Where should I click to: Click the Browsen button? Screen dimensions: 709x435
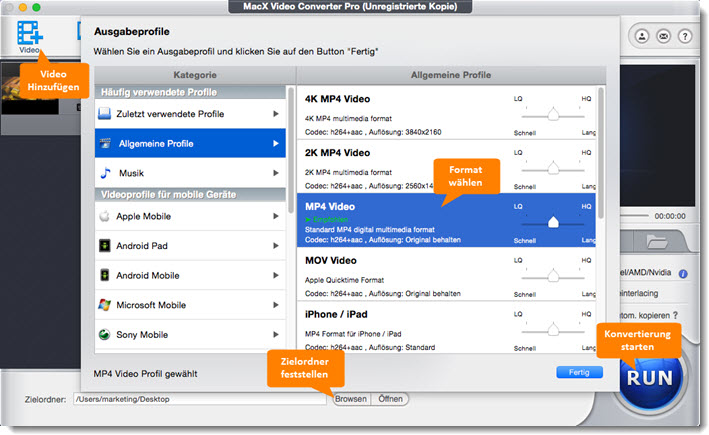pos(351,399)
